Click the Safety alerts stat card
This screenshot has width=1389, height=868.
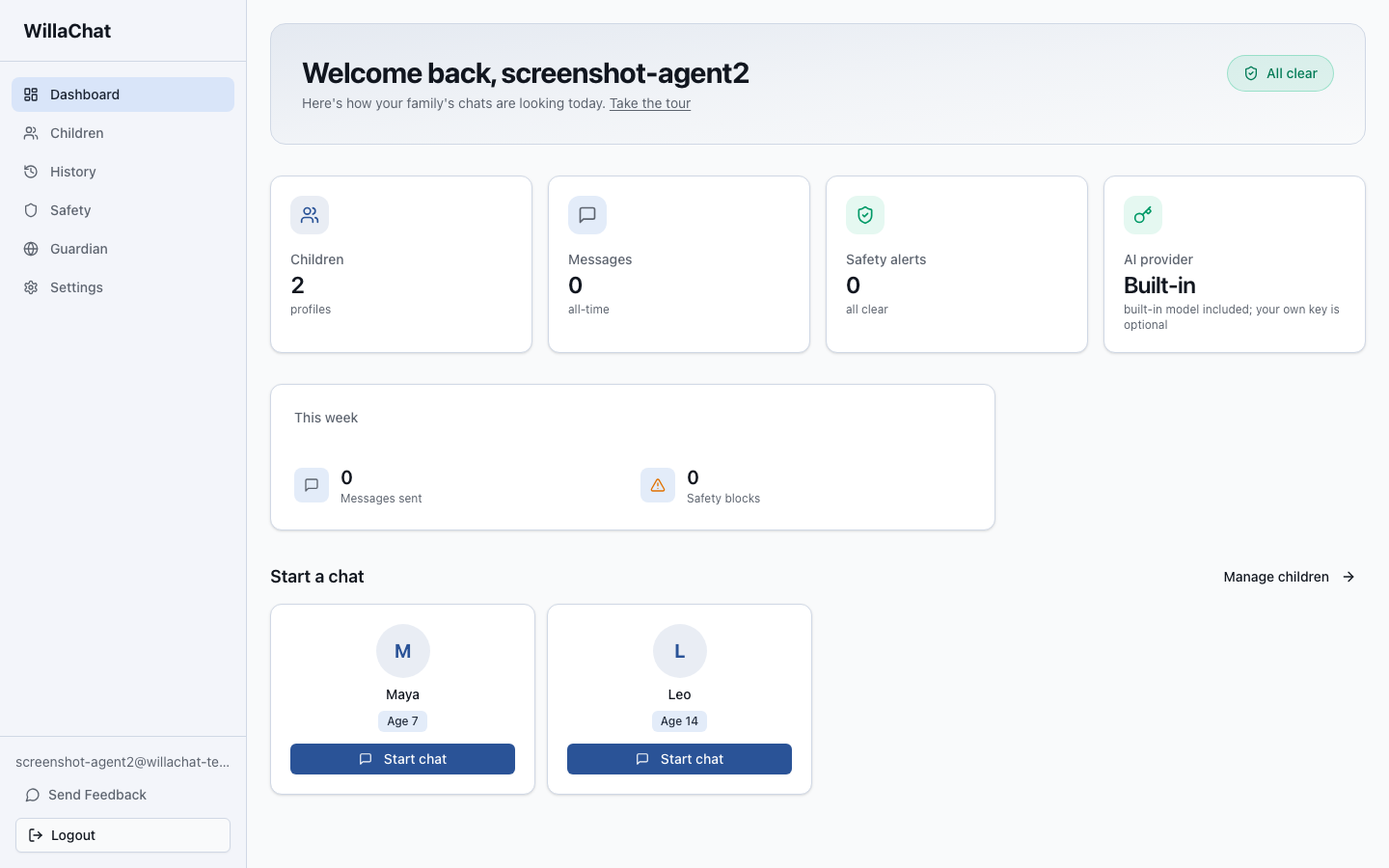click(x=957, y=264)
